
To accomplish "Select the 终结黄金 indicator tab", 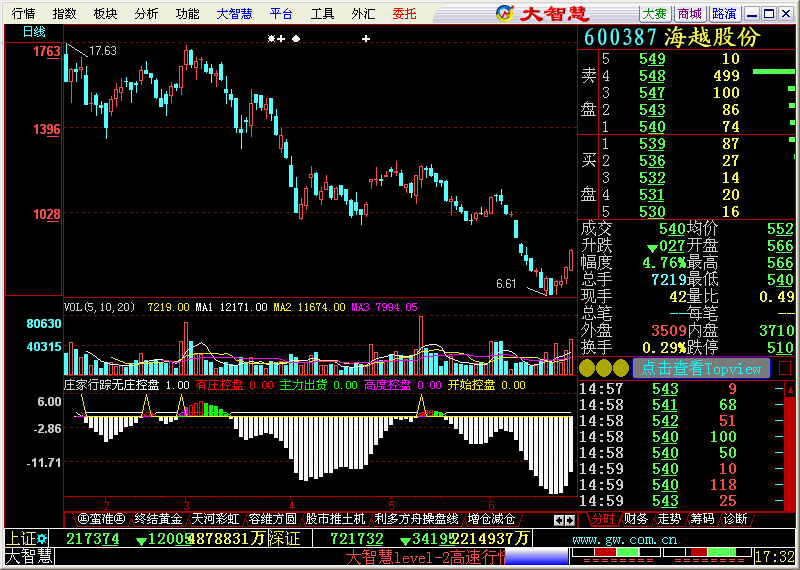I will pyautogui.click(x=158, y=519).
